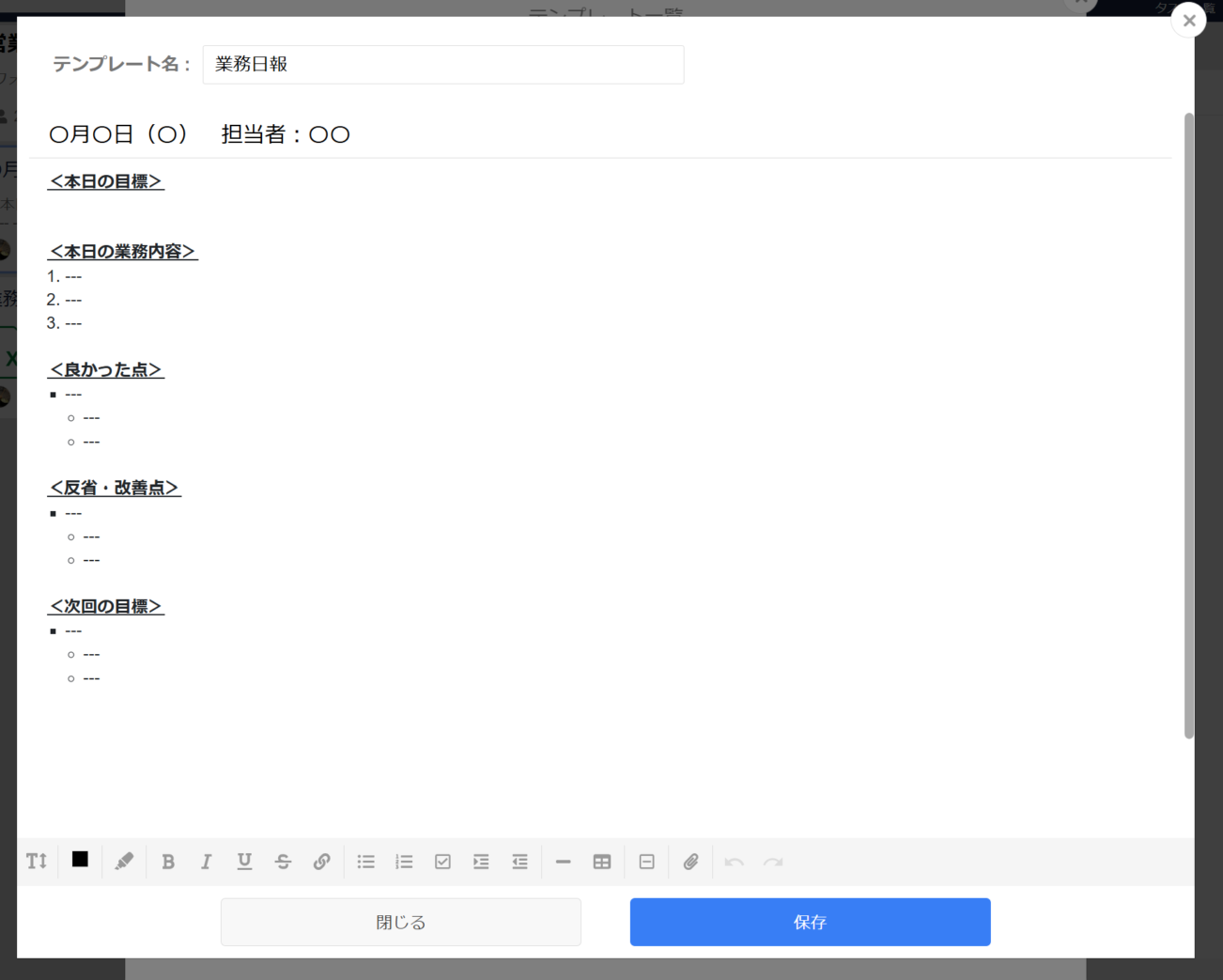Click the テンプレート名 input field
This screenshot has height=980, width=1223.
click(442, 65)
